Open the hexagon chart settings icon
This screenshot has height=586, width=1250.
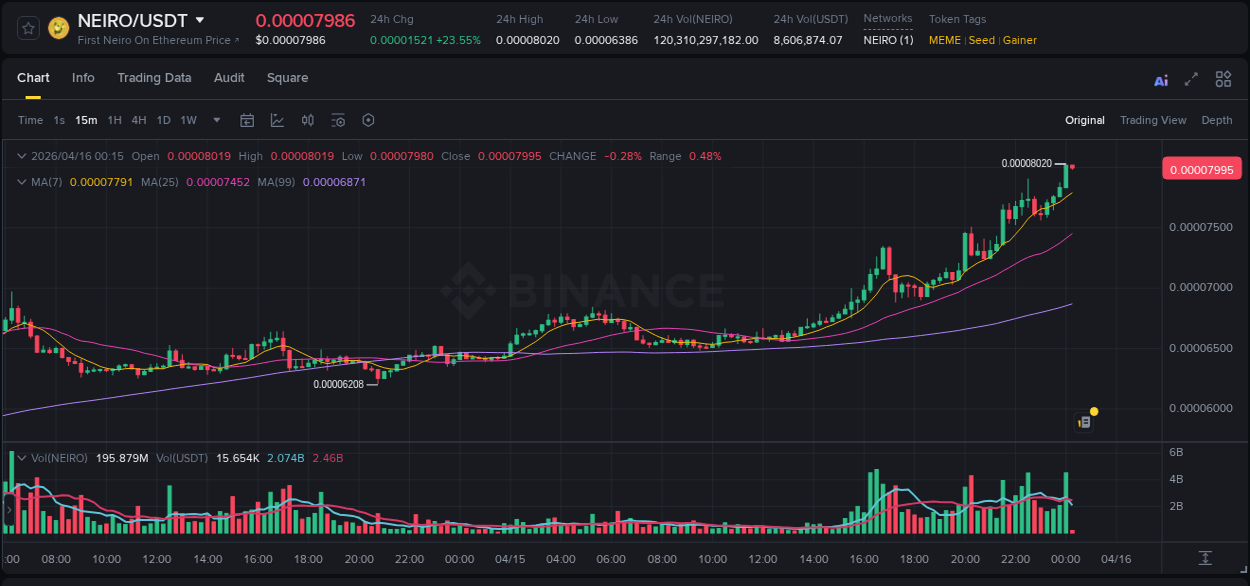coord(368,120)
